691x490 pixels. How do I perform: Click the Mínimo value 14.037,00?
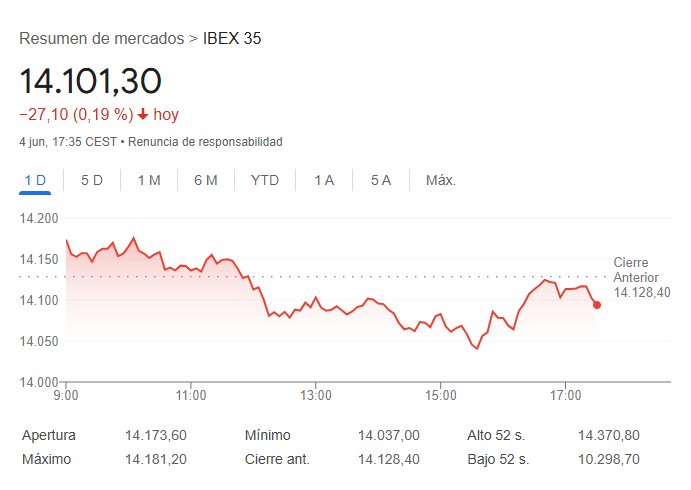tap(389, 435)
